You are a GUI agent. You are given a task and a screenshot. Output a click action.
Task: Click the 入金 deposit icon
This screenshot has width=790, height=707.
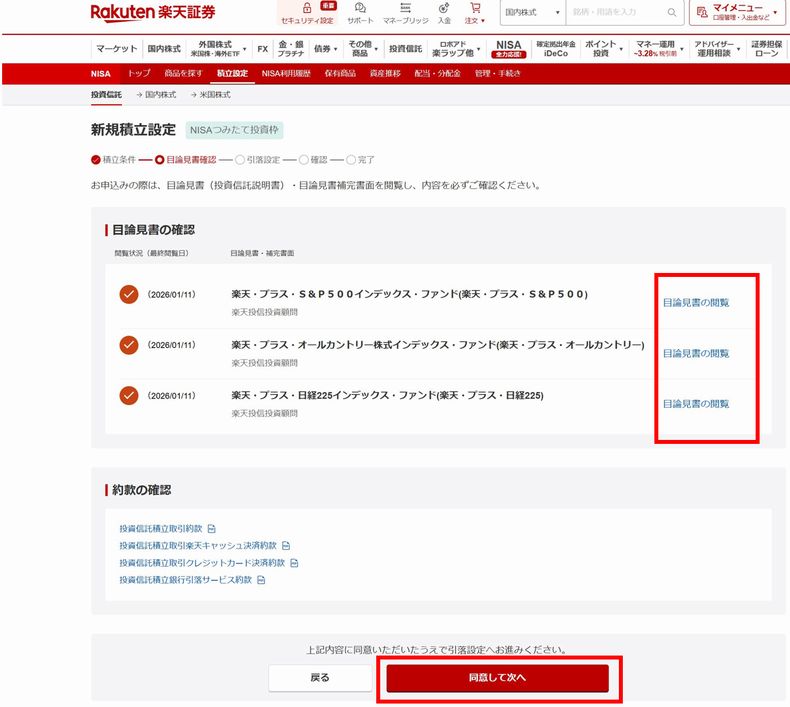click(444, 8)
